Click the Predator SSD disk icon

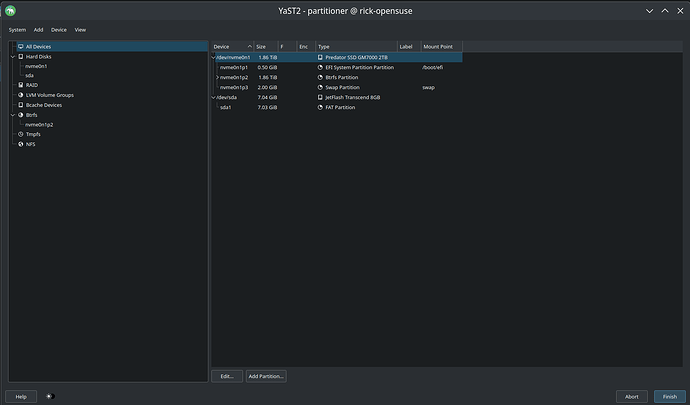coord(320,57)
